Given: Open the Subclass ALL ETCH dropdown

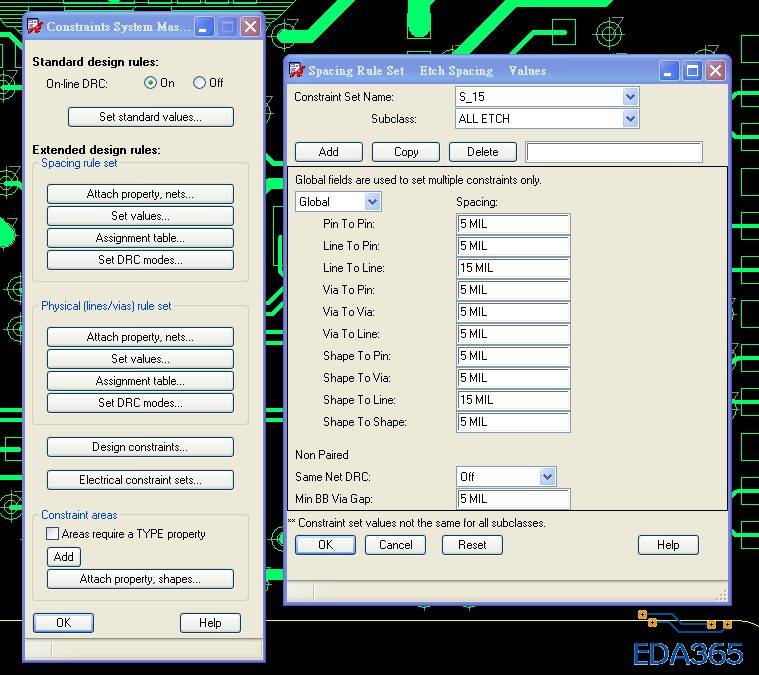Looking at the screenshot, I should click(x=630, y=119).
